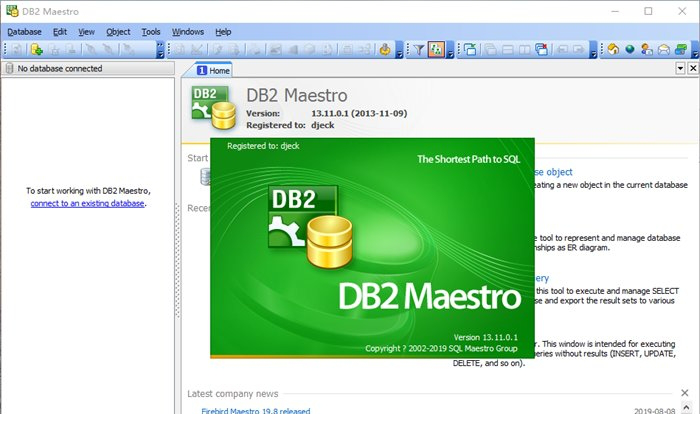Click the green DB2 Maestro splash screen
700x430 pixels.
(x=372, y=248)
